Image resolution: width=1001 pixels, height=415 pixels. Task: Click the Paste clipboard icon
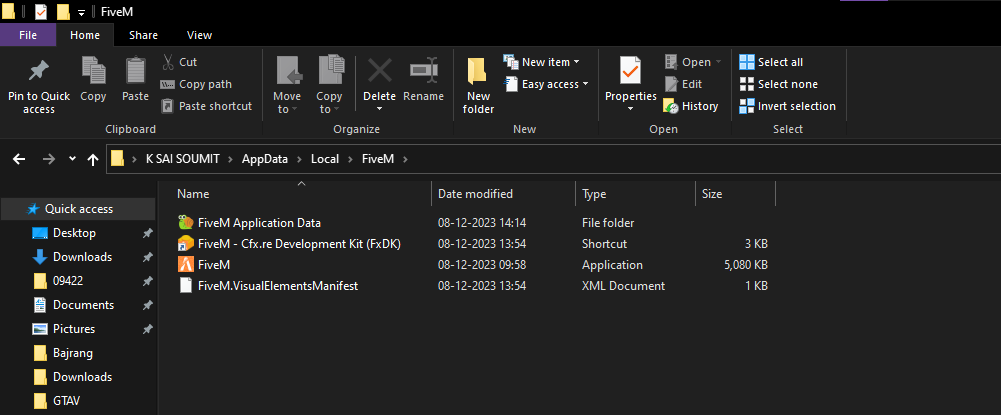(x=135, y=72)
